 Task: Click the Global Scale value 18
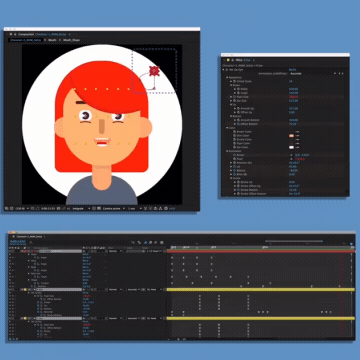291,81
